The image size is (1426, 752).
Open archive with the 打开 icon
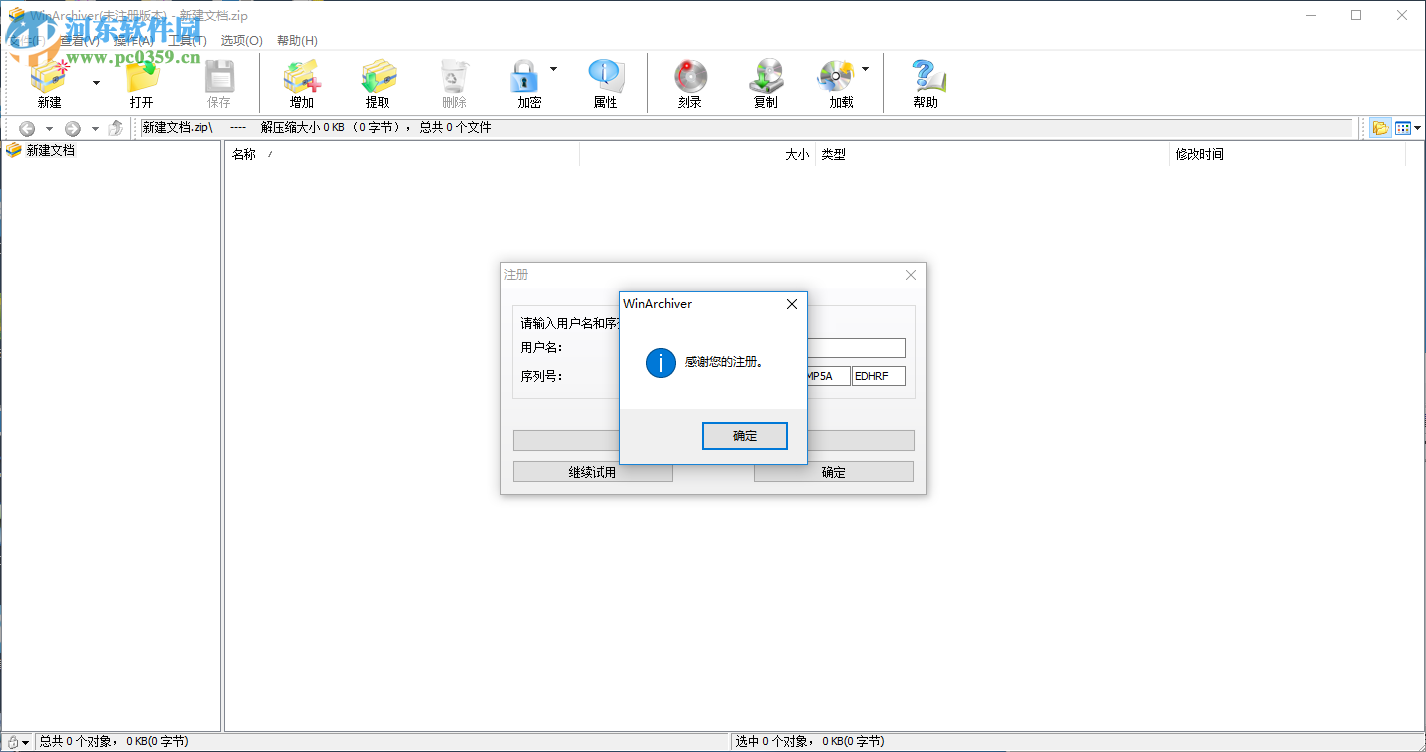(x=142, y=82)
